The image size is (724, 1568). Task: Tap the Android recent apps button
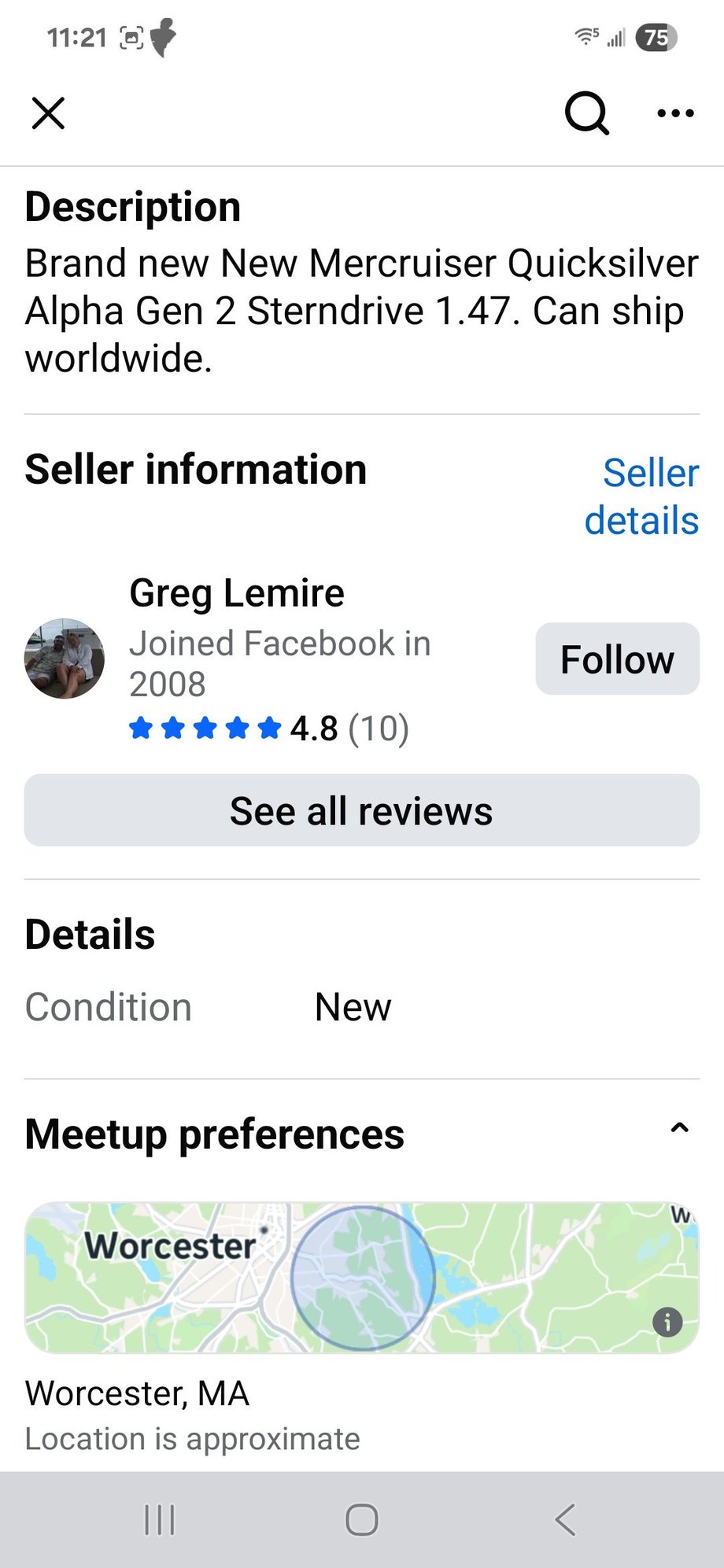pyautogui.click(x=160, y=1519)
